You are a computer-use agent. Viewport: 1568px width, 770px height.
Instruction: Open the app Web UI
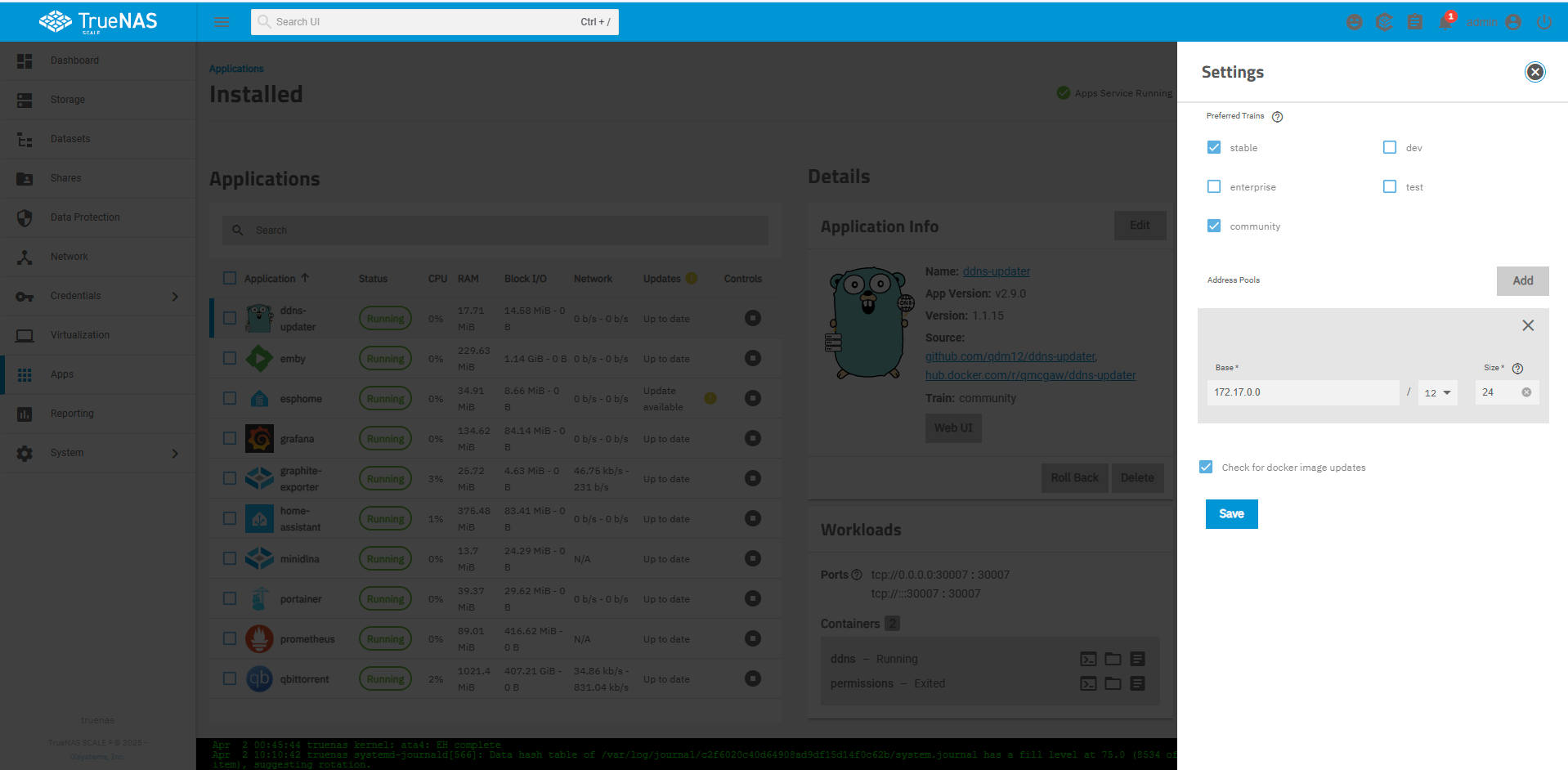coord(953,428)
